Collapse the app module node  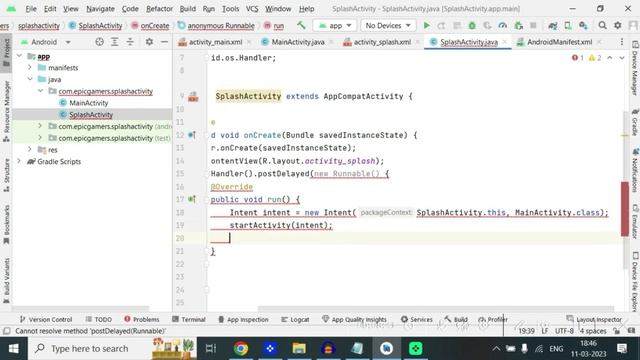coord(19,56)
